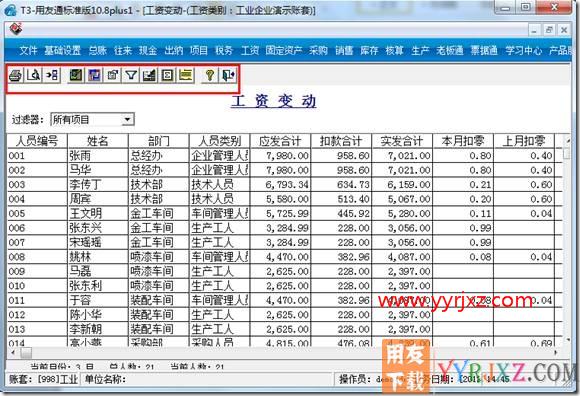Screen dimensions: 580x396
Task: Select the name cell 李传丁
Action: click(x=98, y=185)
